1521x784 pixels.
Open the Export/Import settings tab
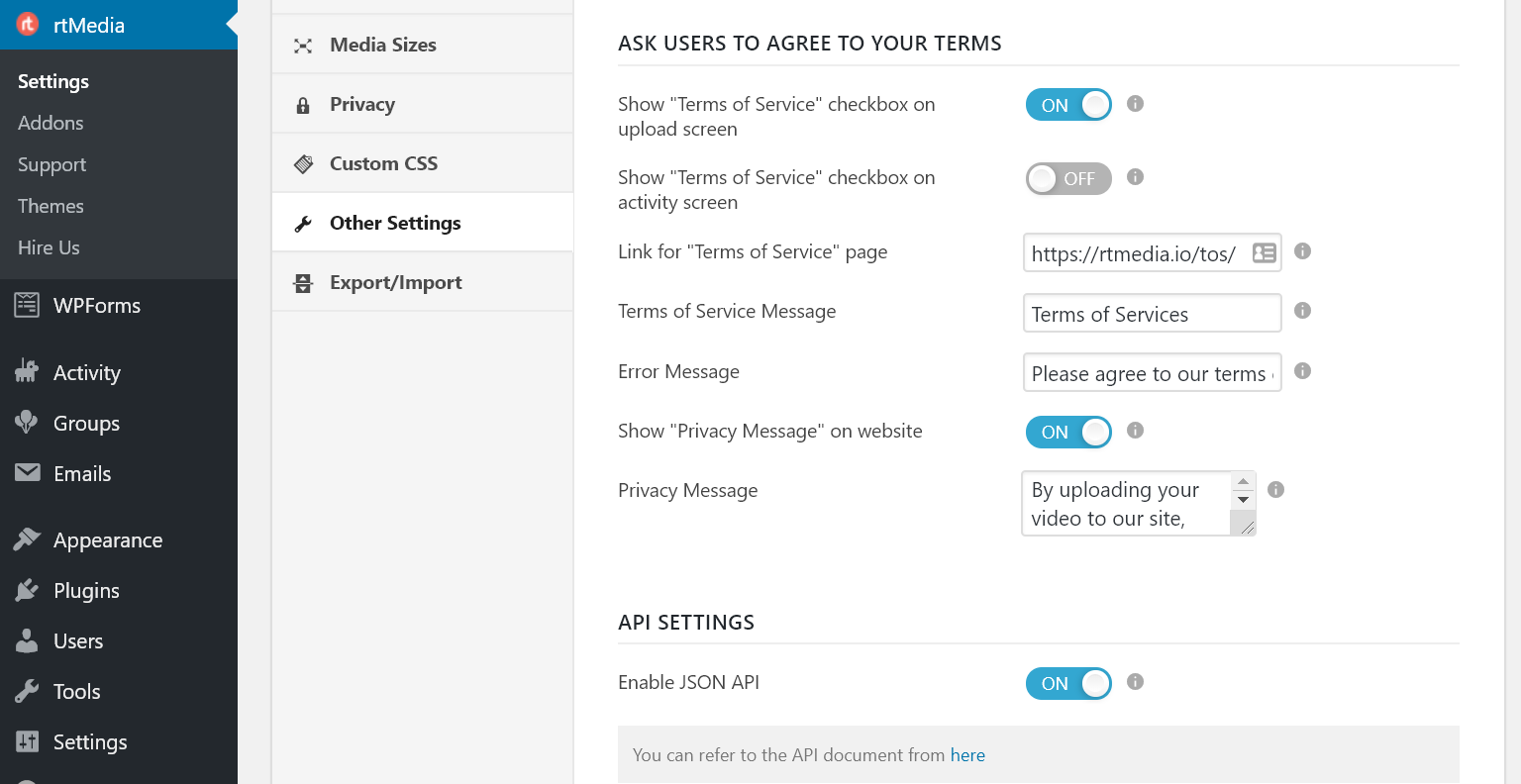pyautogui.click(x=396, y=282)
